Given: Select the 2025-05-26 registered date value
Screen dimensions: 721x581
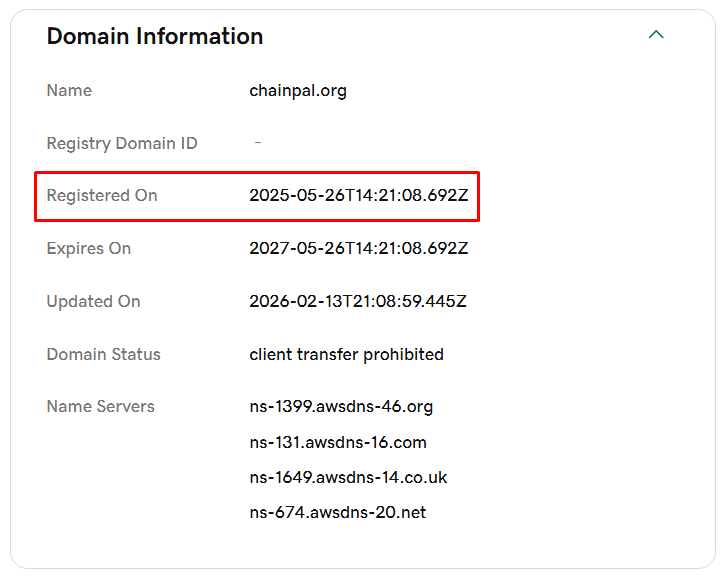Looking at the screenshot, I should (x=359, y=195).
